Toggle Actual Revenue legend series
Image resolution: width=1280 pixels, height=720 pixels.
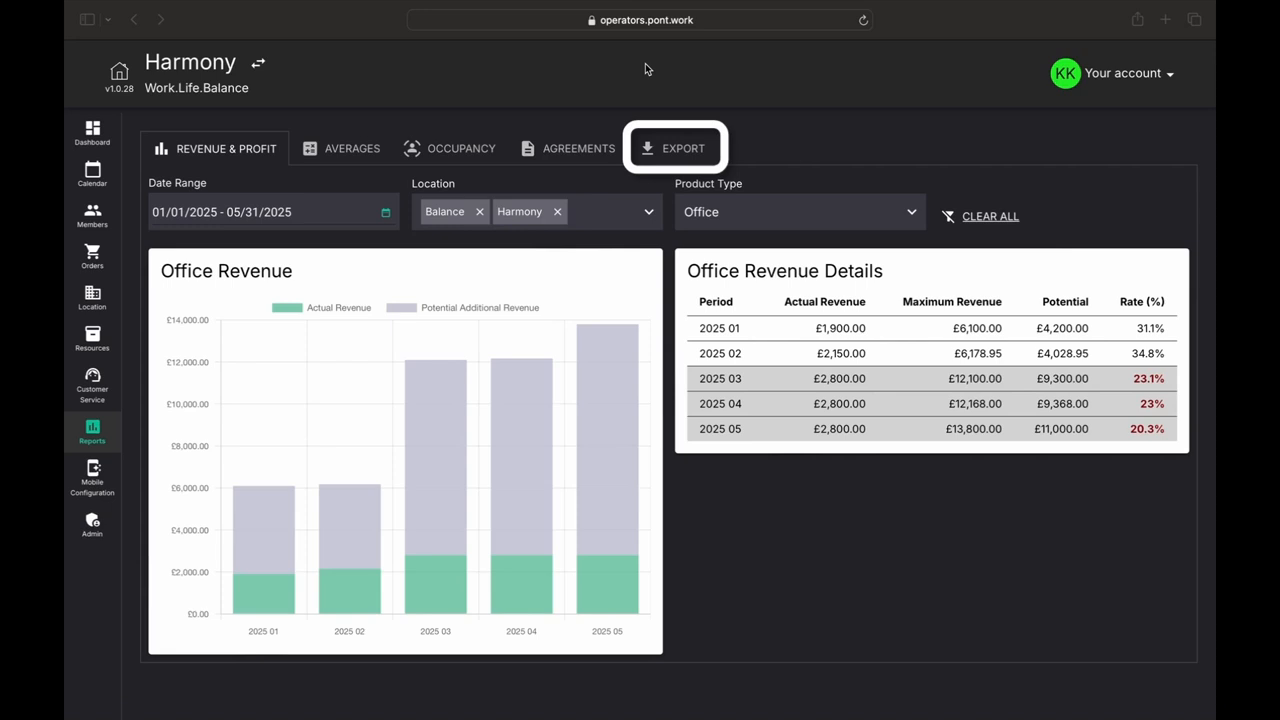click(321, 308)
